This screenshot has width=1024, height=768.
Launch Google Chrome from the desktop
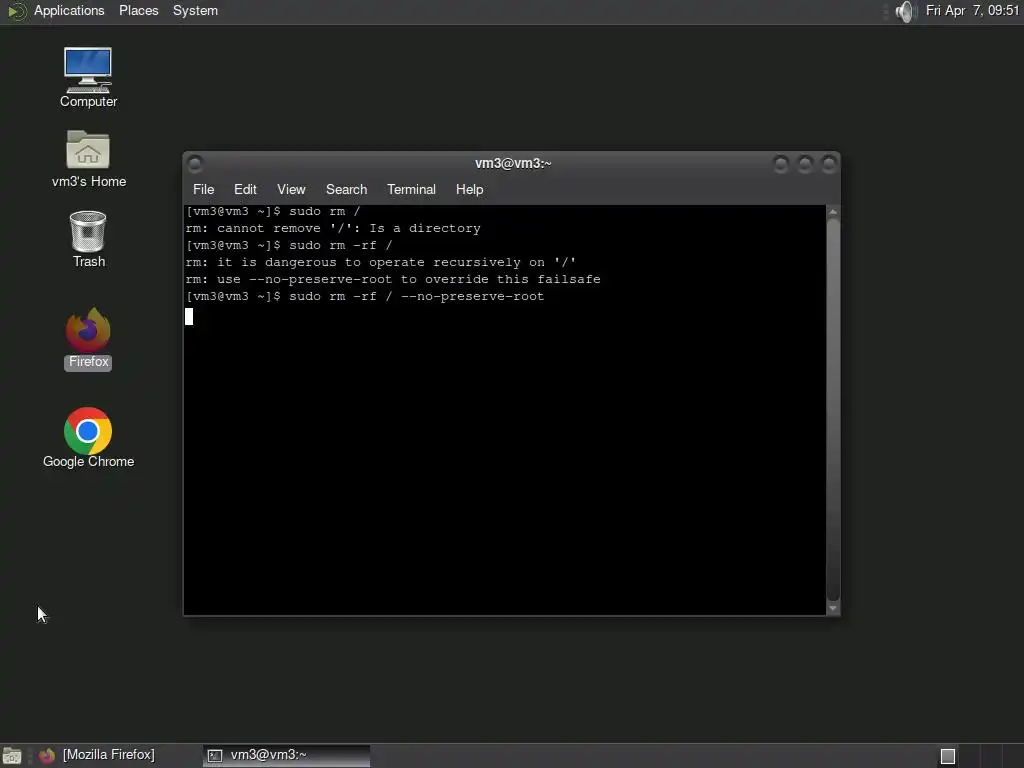88,438
